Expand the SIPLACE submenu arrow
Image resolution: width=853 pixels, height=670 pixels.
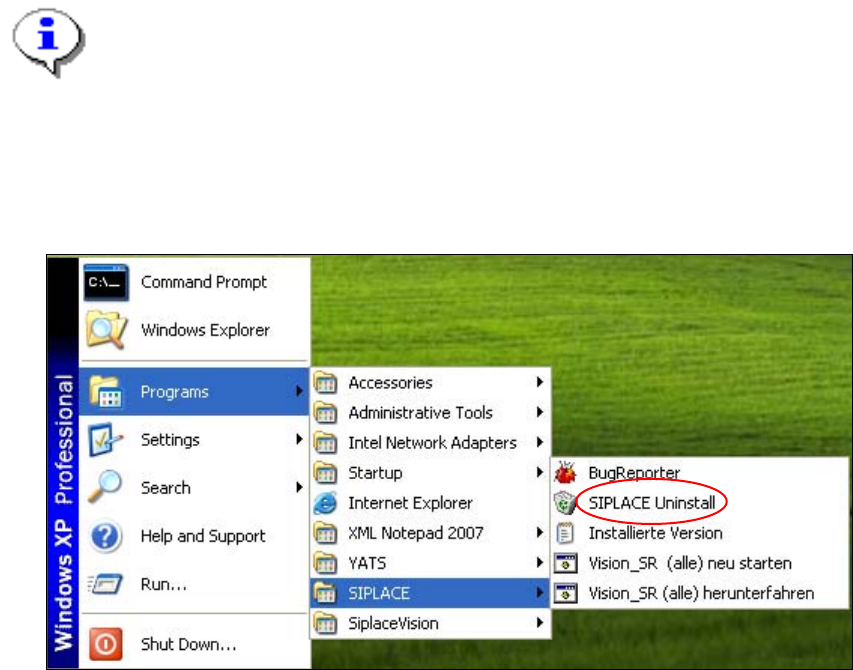click(x=540, y=592)
